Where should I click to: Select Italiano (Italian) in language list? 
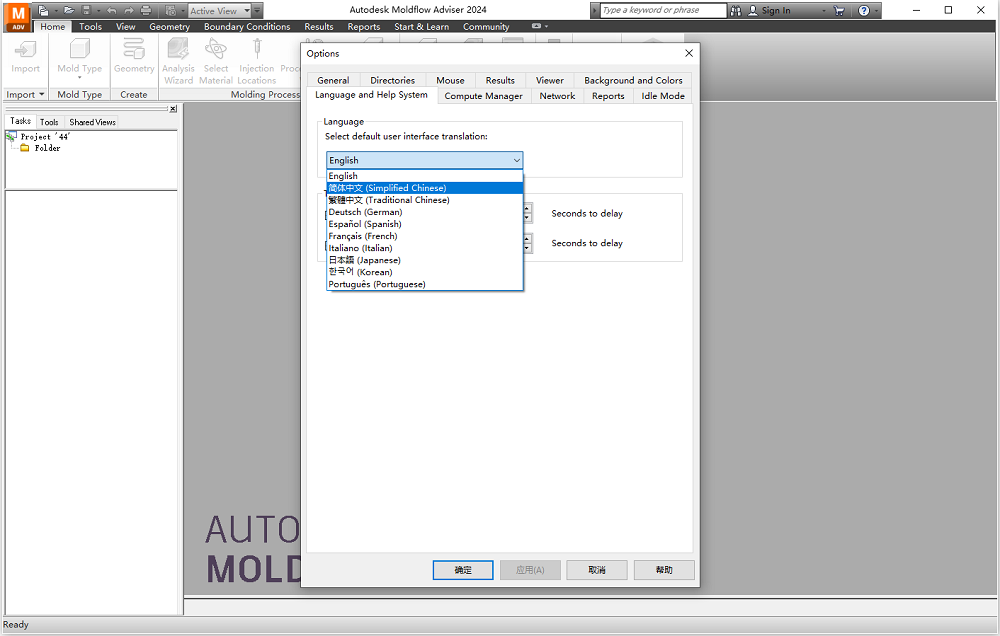tap(425, 248)
